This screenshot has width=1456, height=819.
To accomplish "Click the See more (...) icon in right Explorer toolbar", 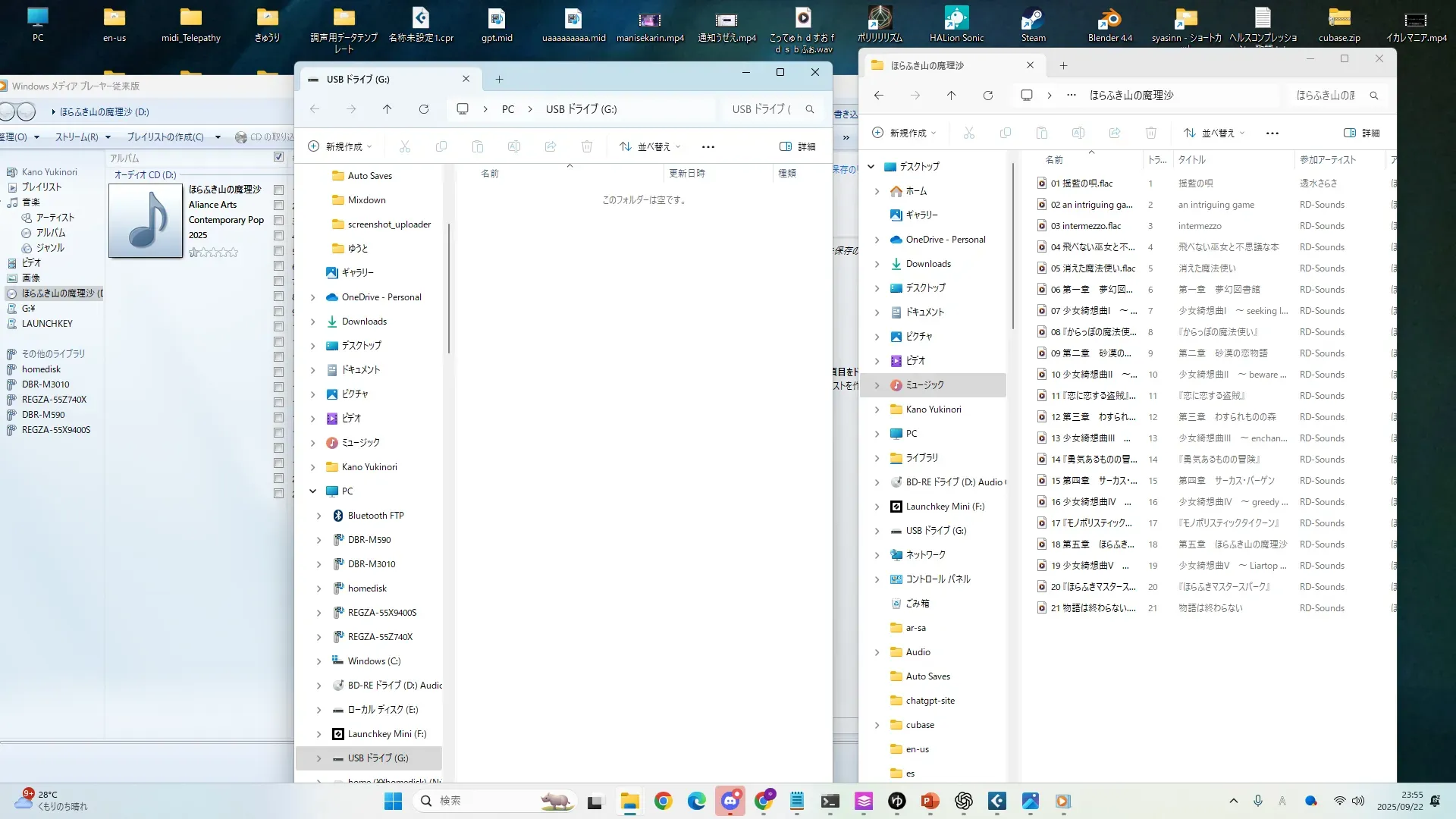I will coord(1272,133).
